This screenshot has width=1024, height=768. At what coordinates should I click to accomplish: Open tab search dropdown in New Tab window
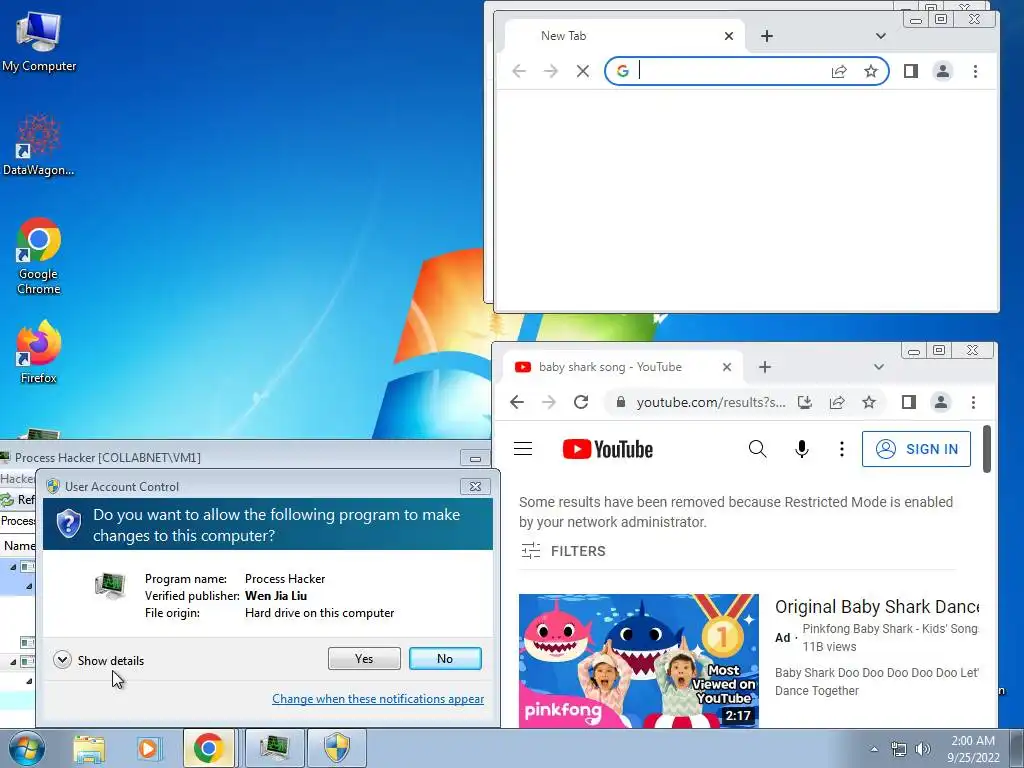[x=881, y=36]
